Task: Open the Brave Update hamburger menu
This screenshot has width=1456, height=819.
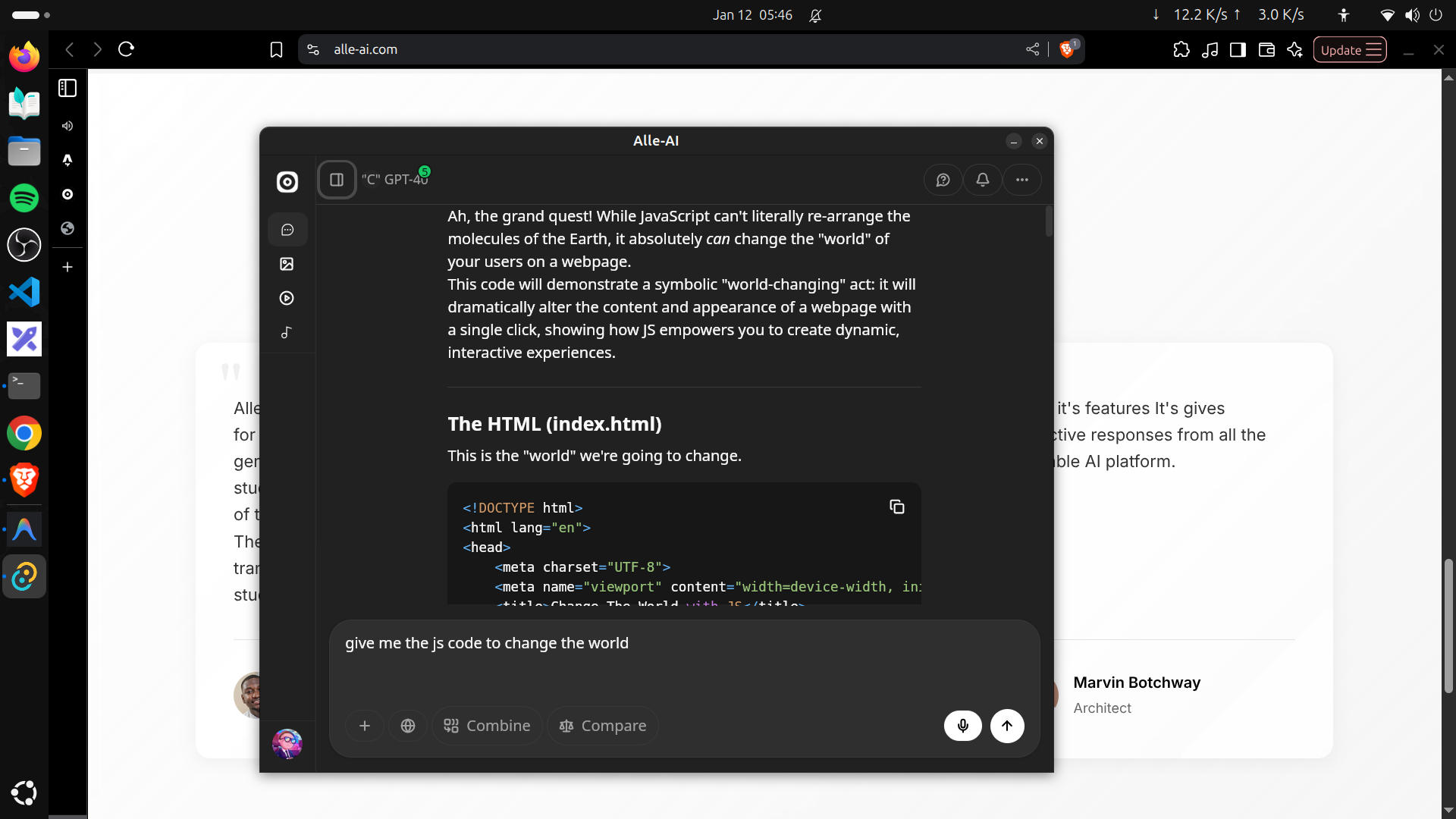Action: click(x=1350, y=49)
